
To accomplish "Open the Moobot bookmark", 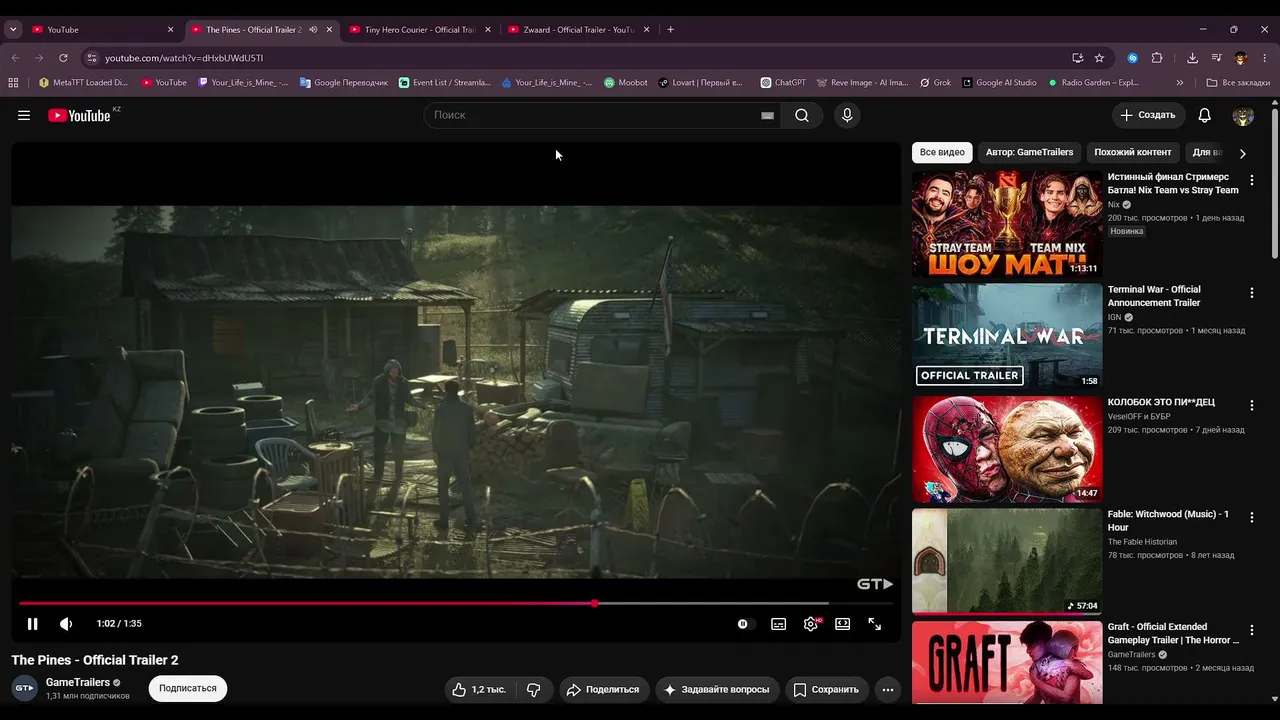I will click(626, 83).
